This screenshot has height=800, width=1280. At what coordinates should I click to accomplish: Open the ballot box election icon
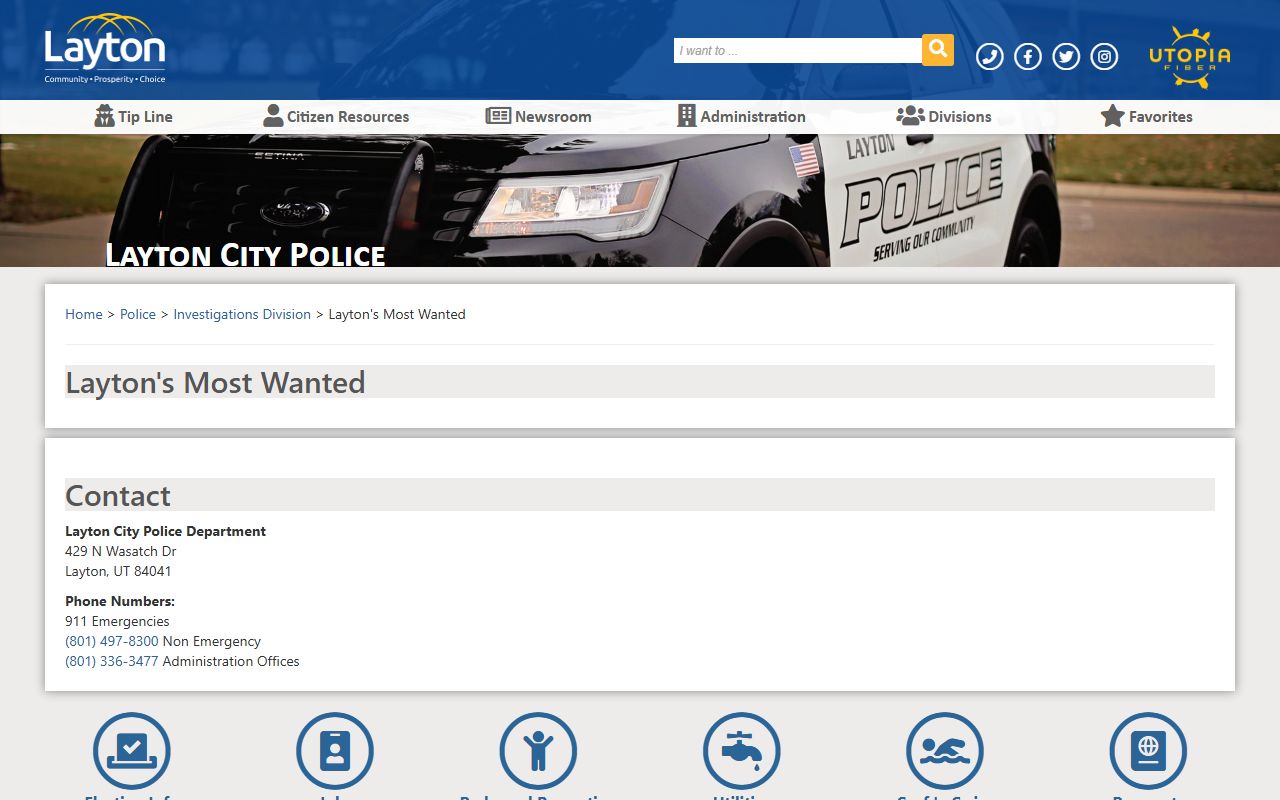click(132, 751)
